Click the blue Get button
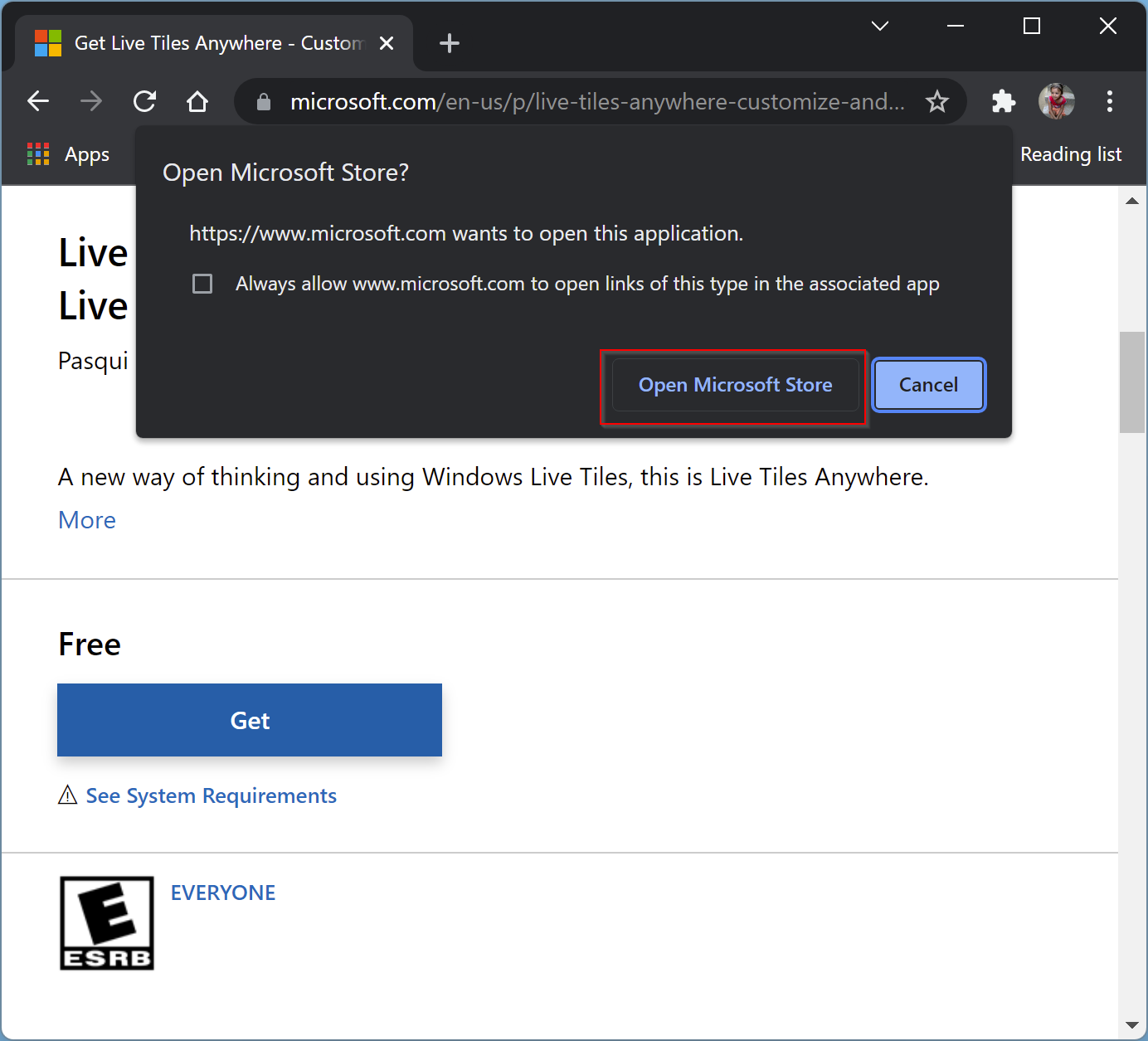 pos(250,720)
